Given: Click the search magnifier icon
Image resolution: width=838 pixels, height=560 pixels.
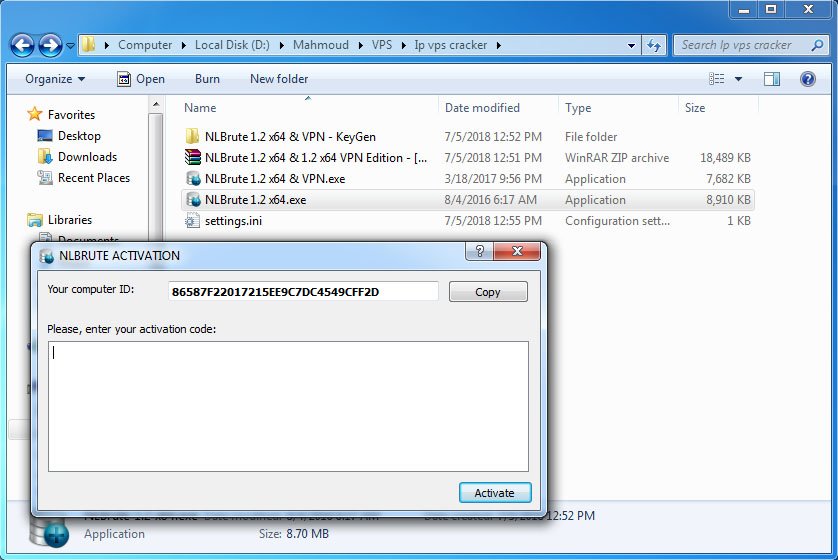Looking at the screenshot, I should coord(817,45).
